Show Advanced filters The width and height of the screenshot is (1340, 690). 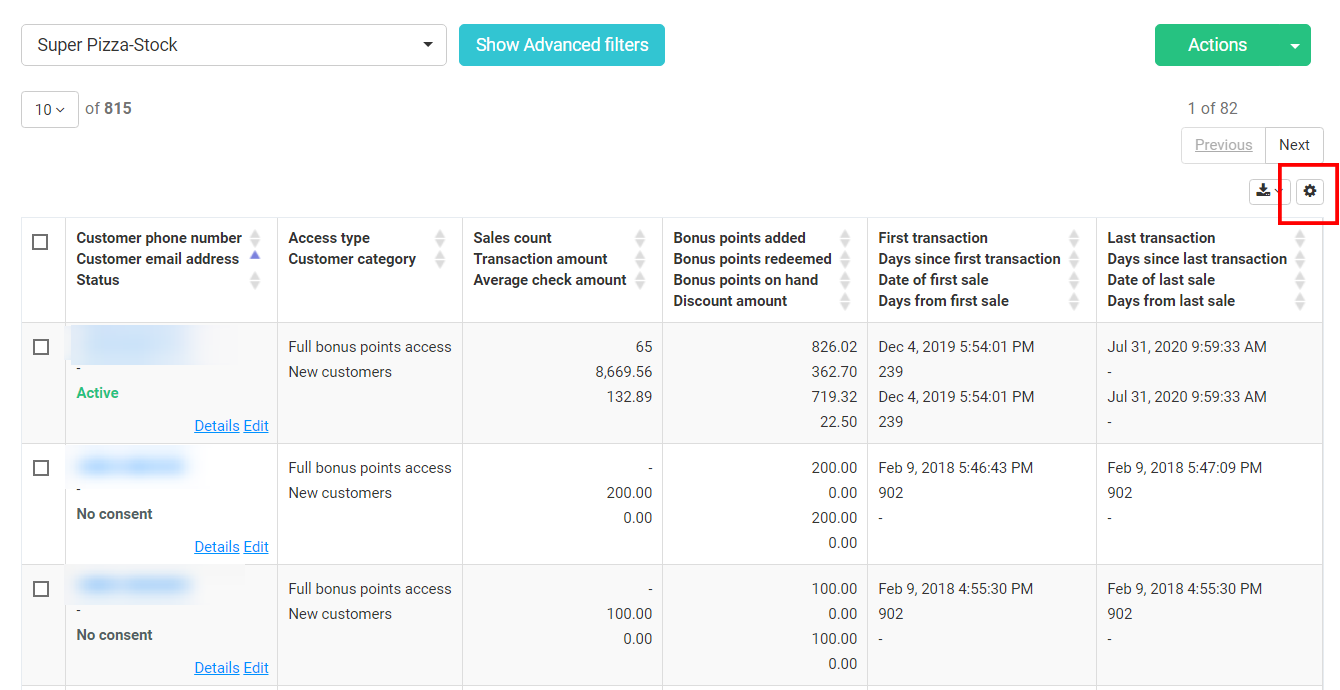[x=562, y=45]
